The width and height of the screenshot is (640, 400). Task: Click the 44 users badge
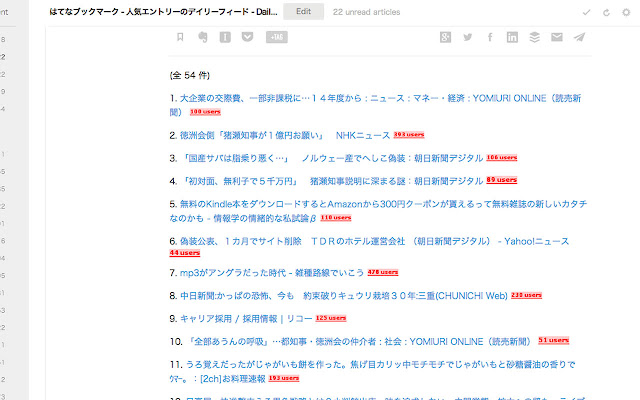185,253
